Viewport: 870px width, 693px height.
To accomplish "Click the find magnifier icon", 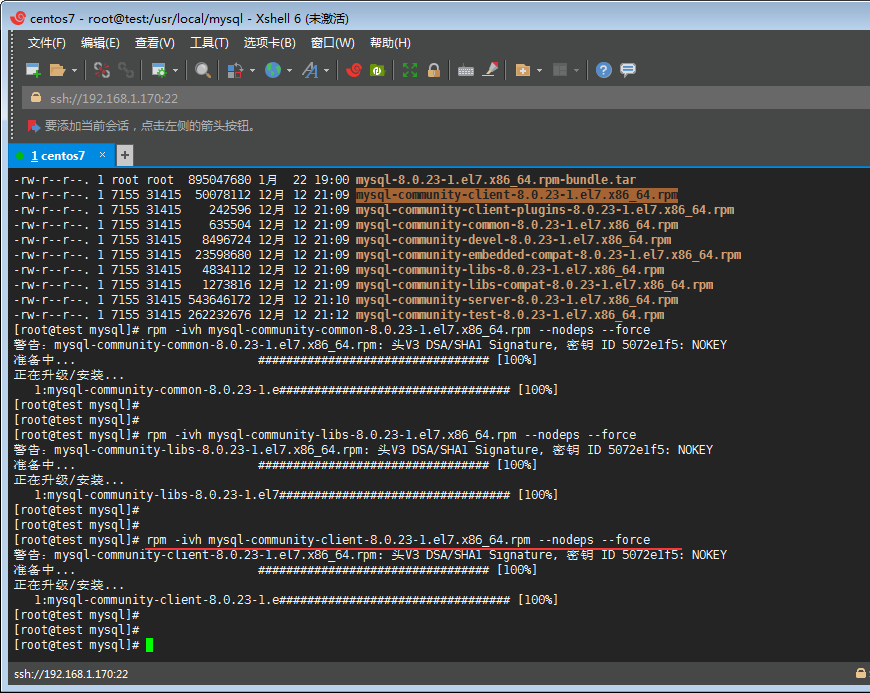I will (x=203, y=70).
